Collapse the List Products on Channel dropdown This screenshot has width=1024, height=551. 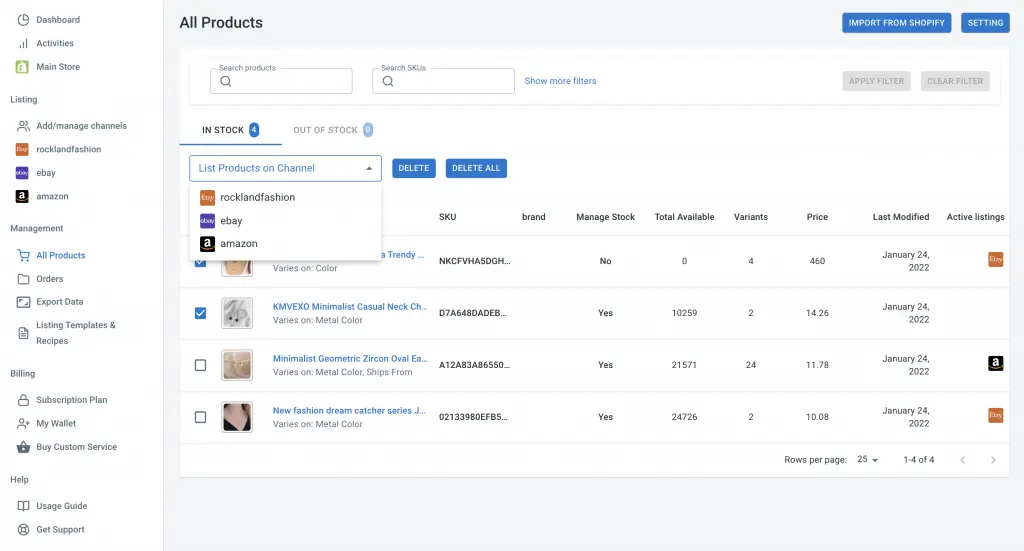(369, 168)
